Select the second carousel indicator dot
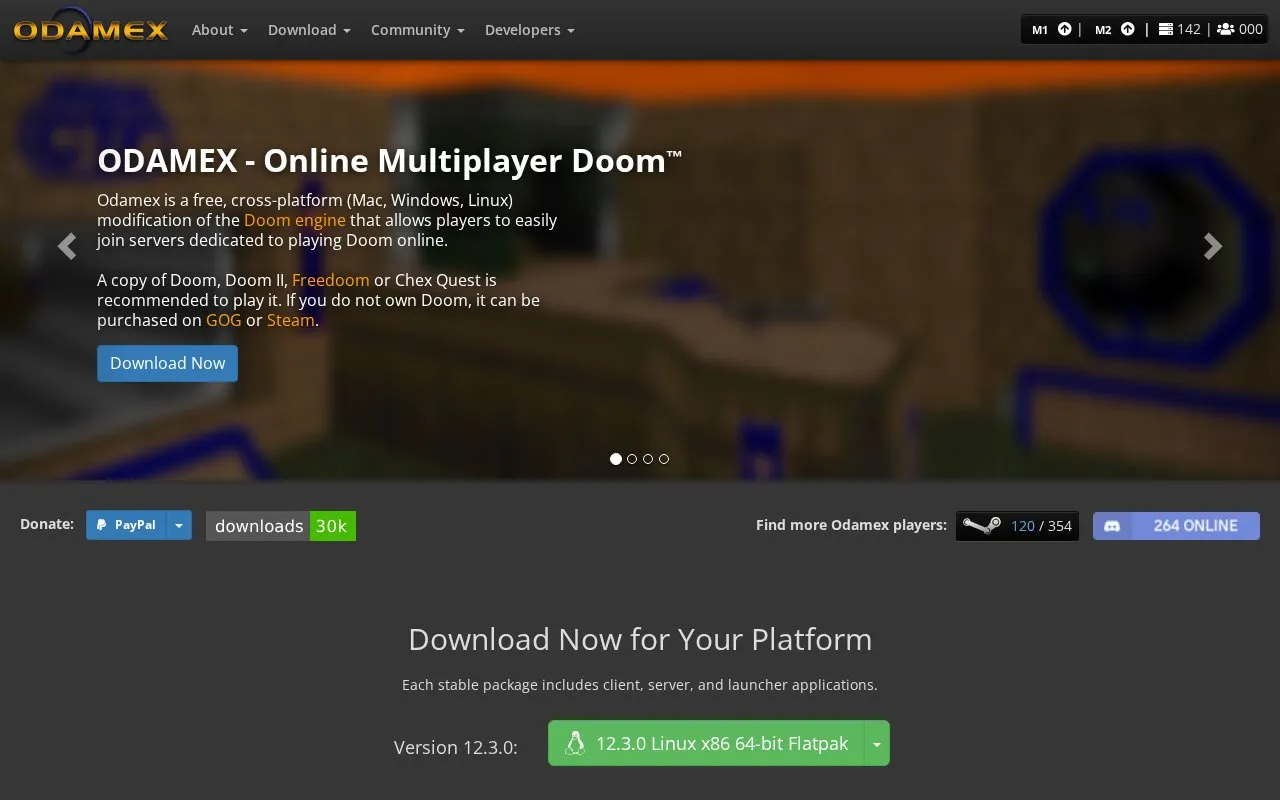 [x=632, y=459]
